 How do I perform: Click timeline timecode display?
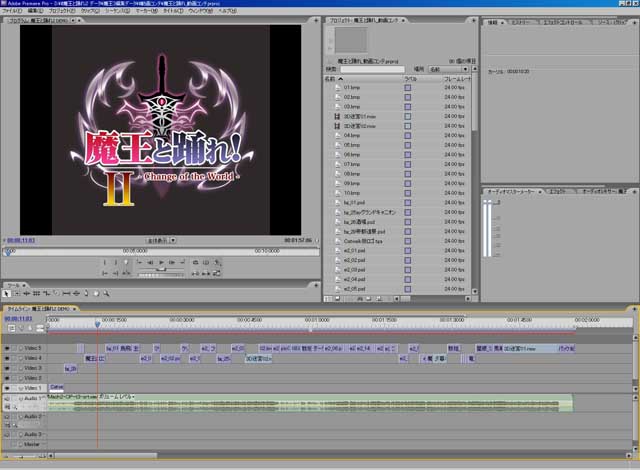click(18, 318)
